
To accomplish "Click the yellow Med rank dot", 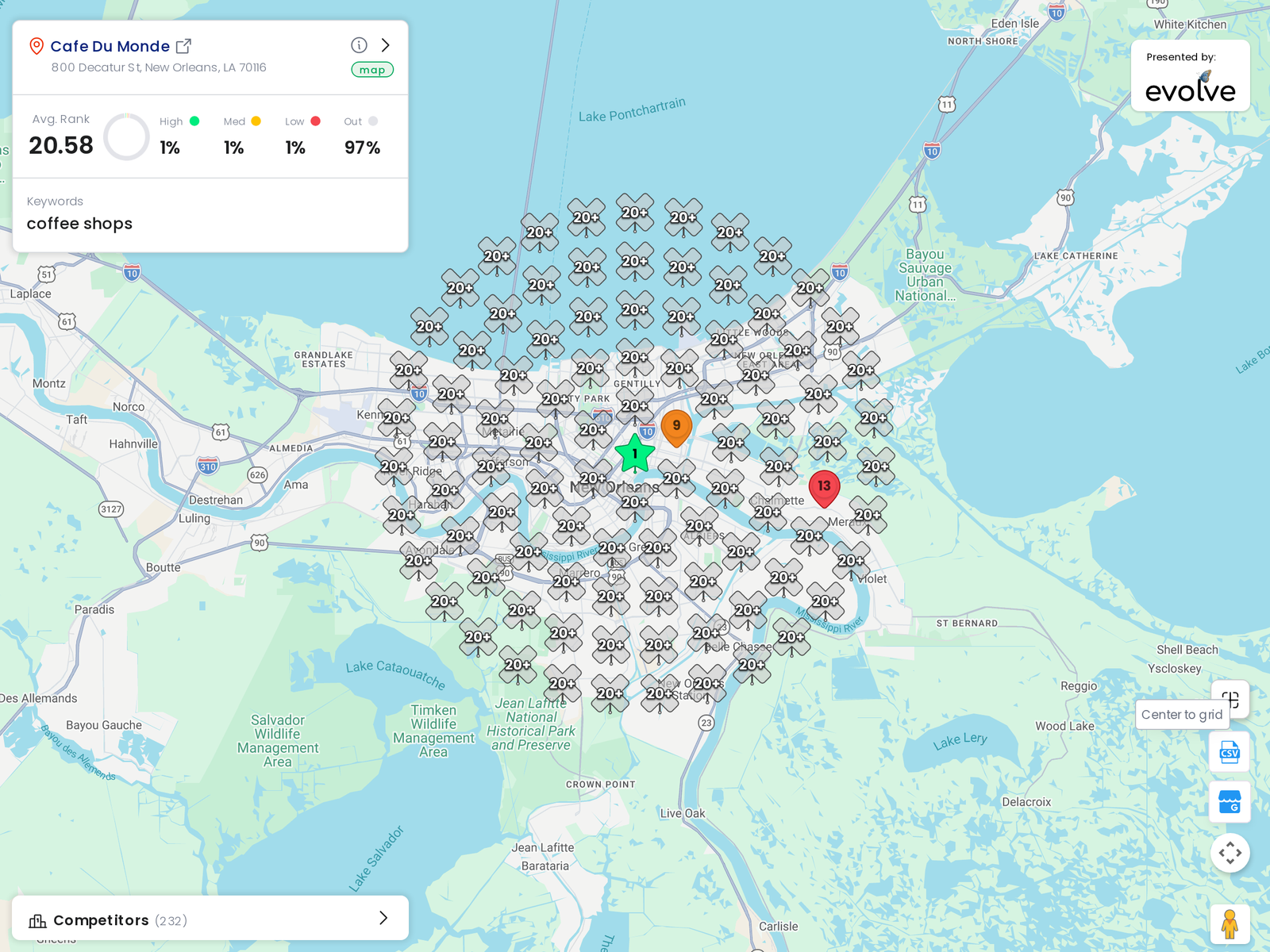I will tap(256, 121).
